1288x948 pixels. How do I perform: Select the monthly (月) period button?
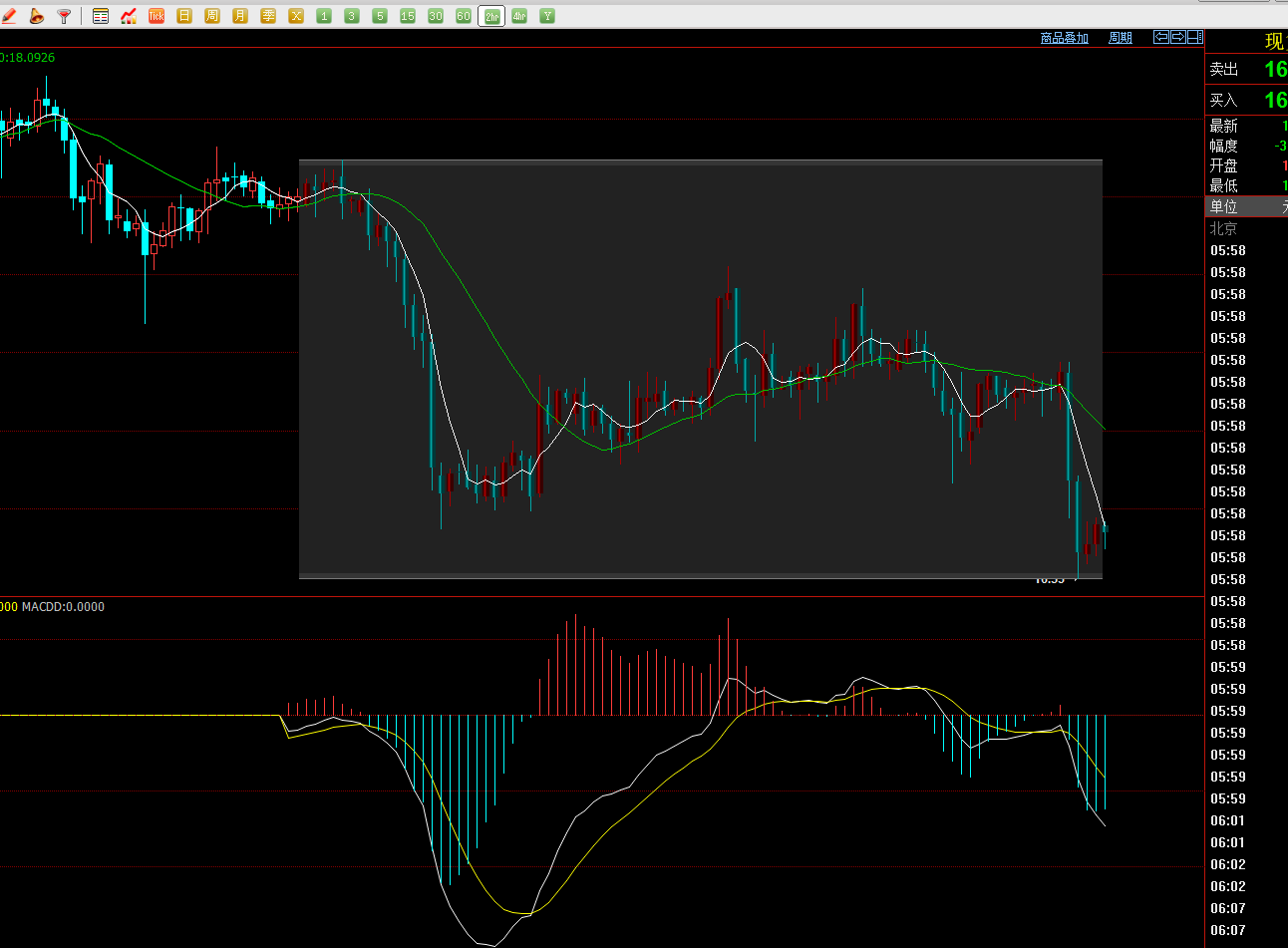tap(240, 16)
